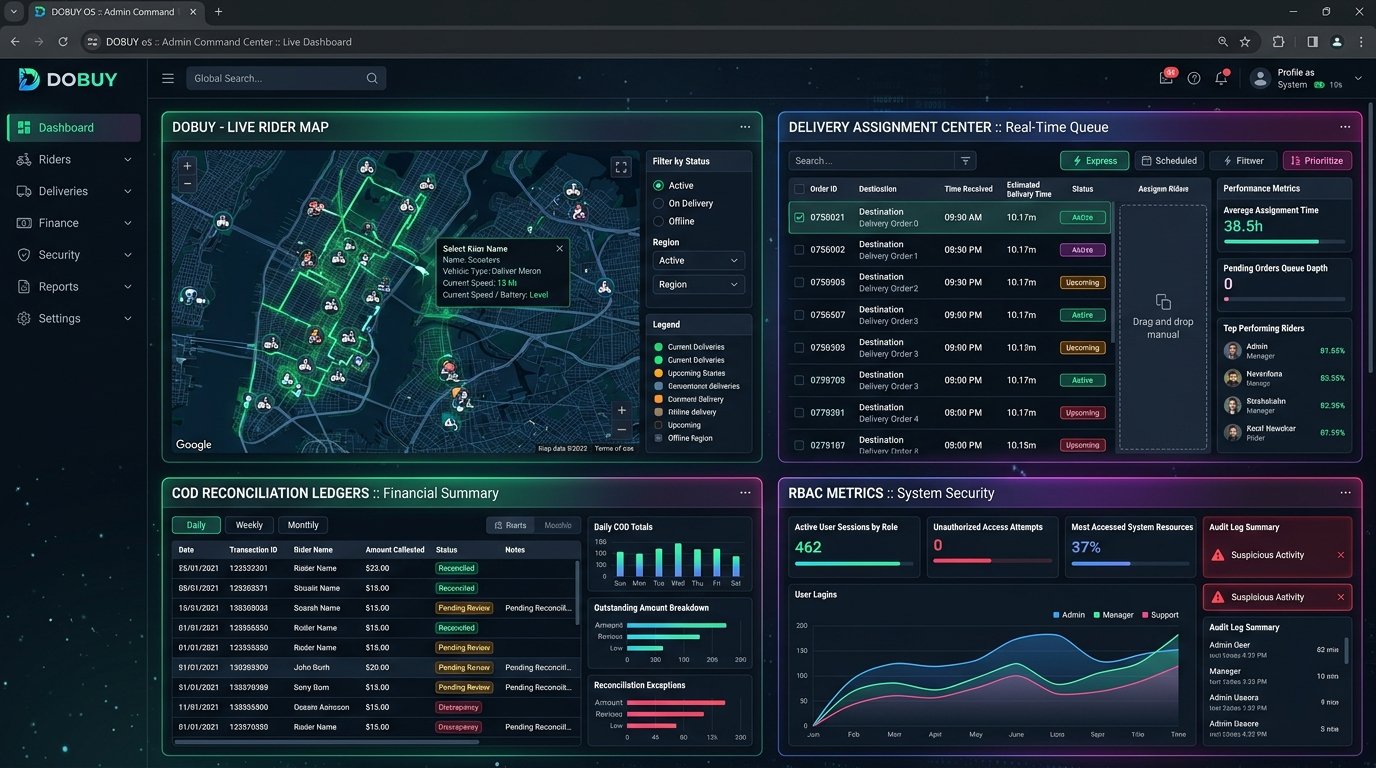This screenshot has width=1376, height=768.
Task: Open the Region dropdown in map filters
Action: tap(699, 284)
